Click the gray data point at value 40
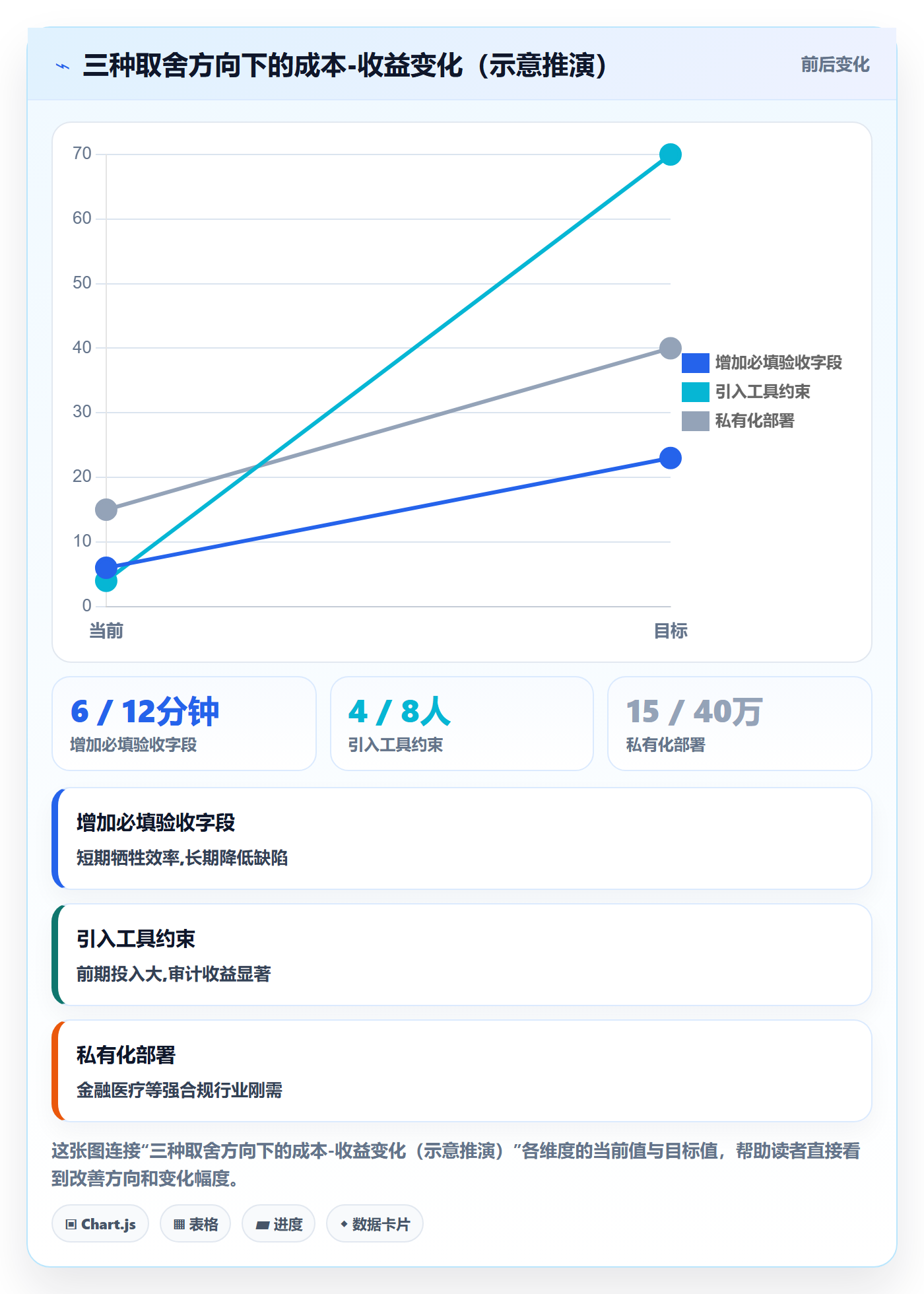 (x=671, y=348)
